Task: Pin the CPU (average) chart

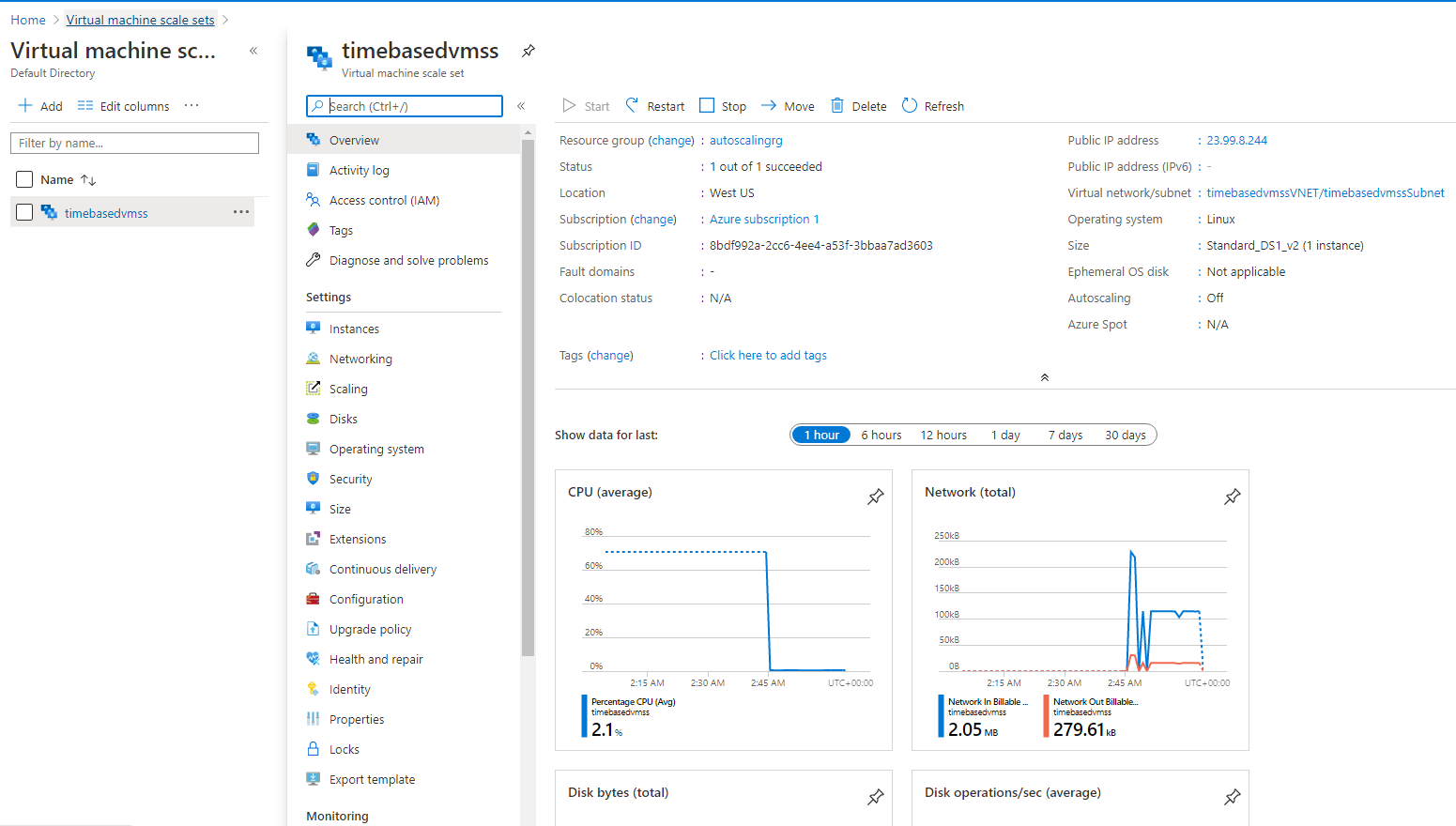Action: pos(875,497)
